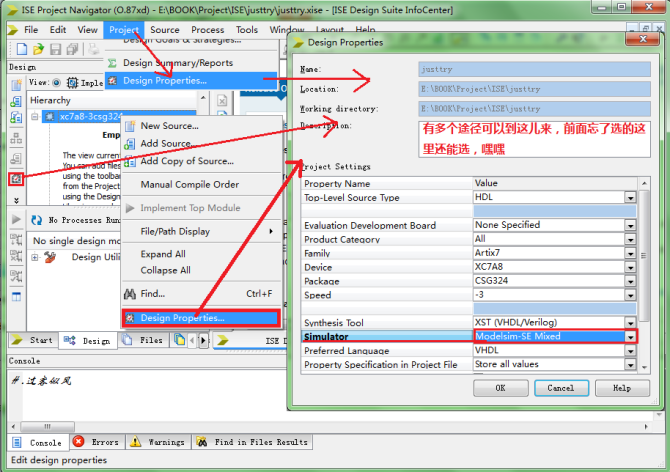
Task: Select the Implementation view radio button
Action: (x=56, y=82)
